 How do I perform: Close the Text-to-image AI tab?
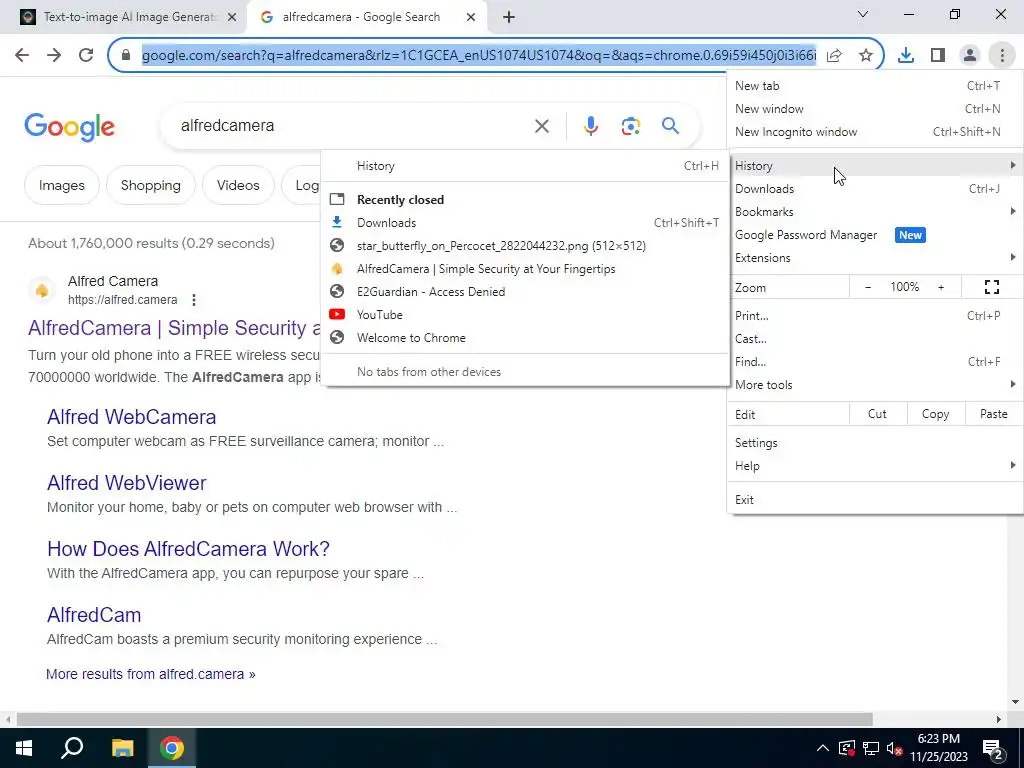[x=232, y=17]
